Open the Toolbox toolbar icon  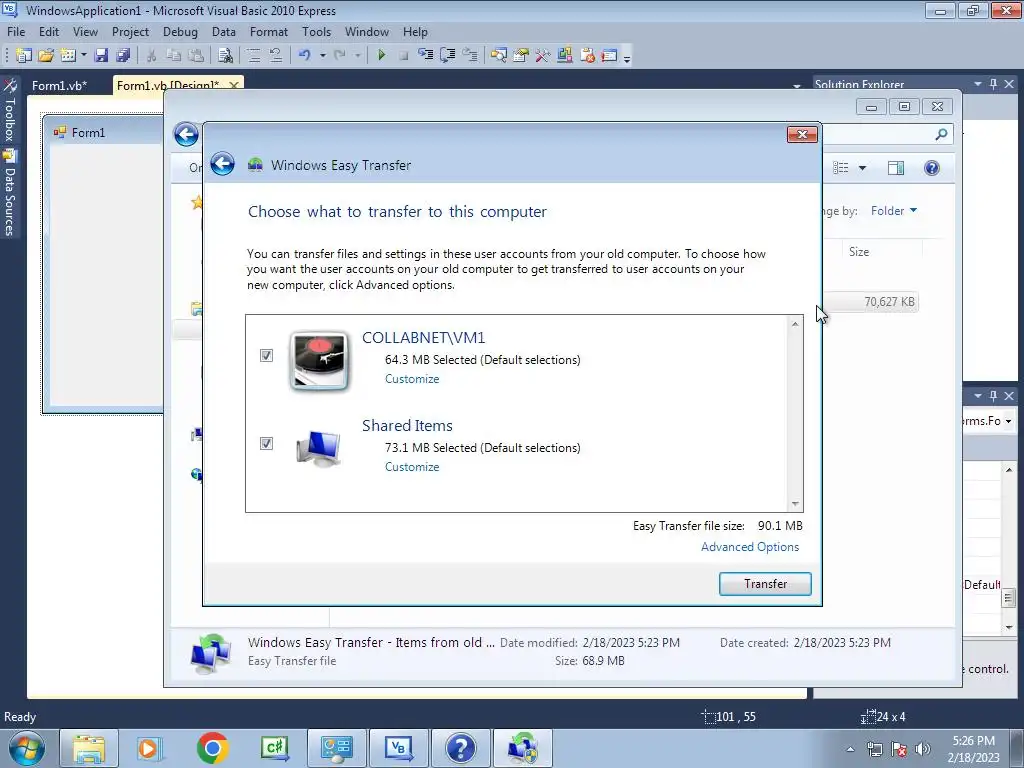[x=543, y=56]
